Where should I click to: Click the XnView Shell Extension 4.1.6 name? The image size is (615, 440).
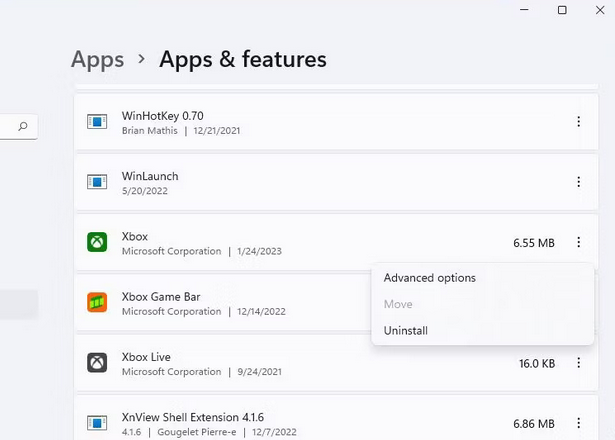[x=193, y=418]
